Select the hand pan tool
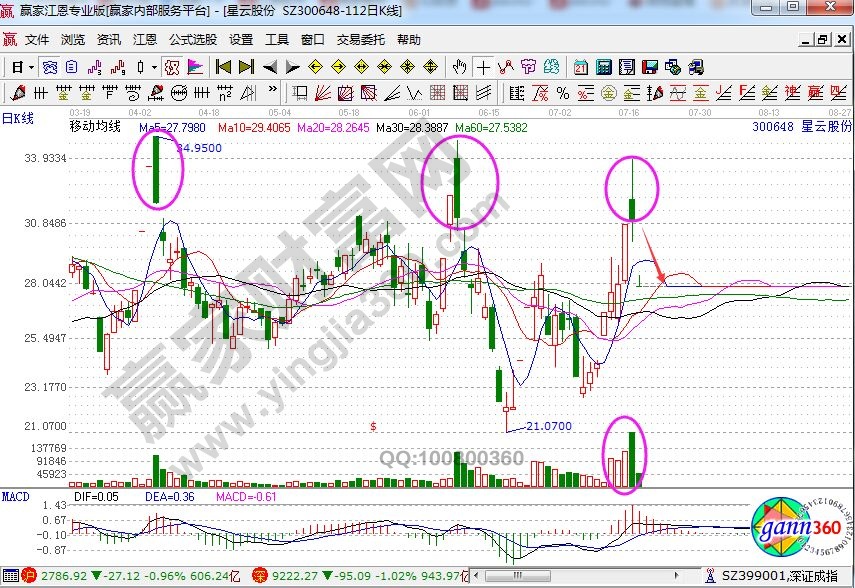The height and width of the screenshot is (588, 855). point(459,67)
